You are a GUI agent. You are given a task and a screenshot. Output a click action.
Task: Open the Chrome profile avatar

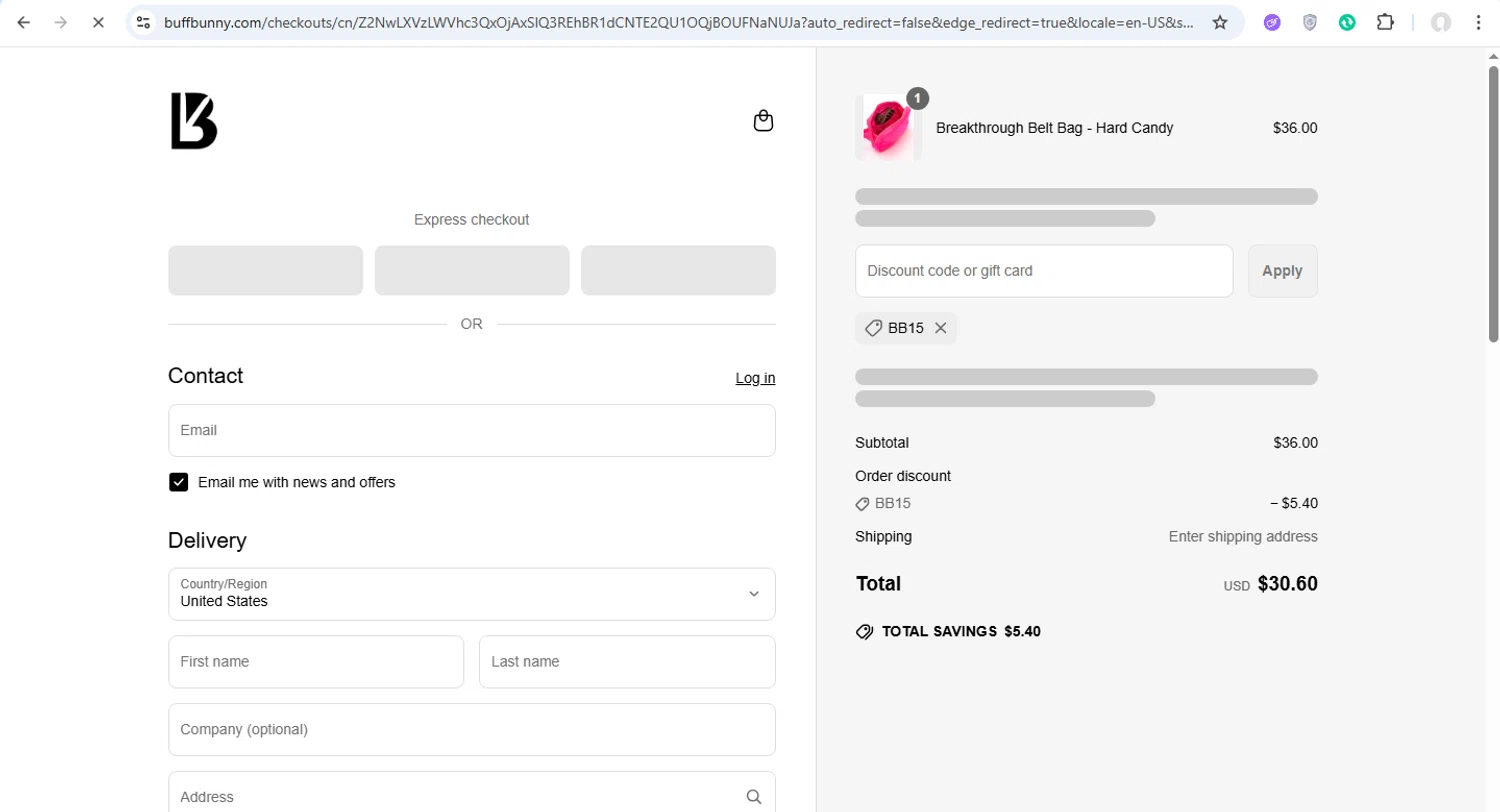[x=1441, y=22]
